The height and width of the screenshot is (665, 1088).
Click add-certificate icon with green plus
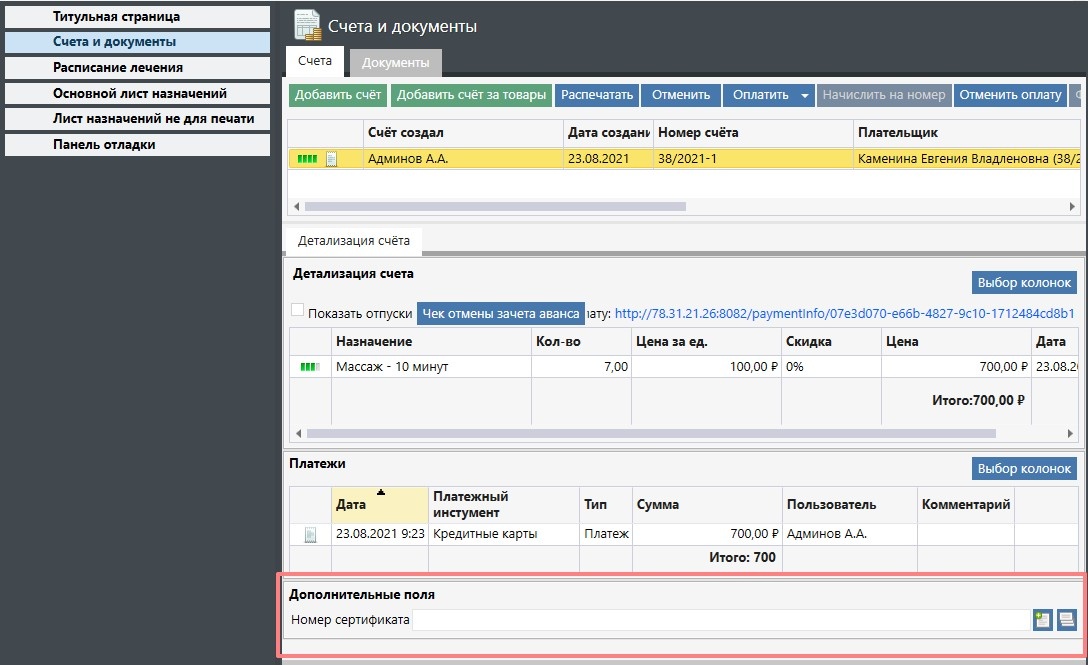pyautogui.click(x=1042, y=620)
